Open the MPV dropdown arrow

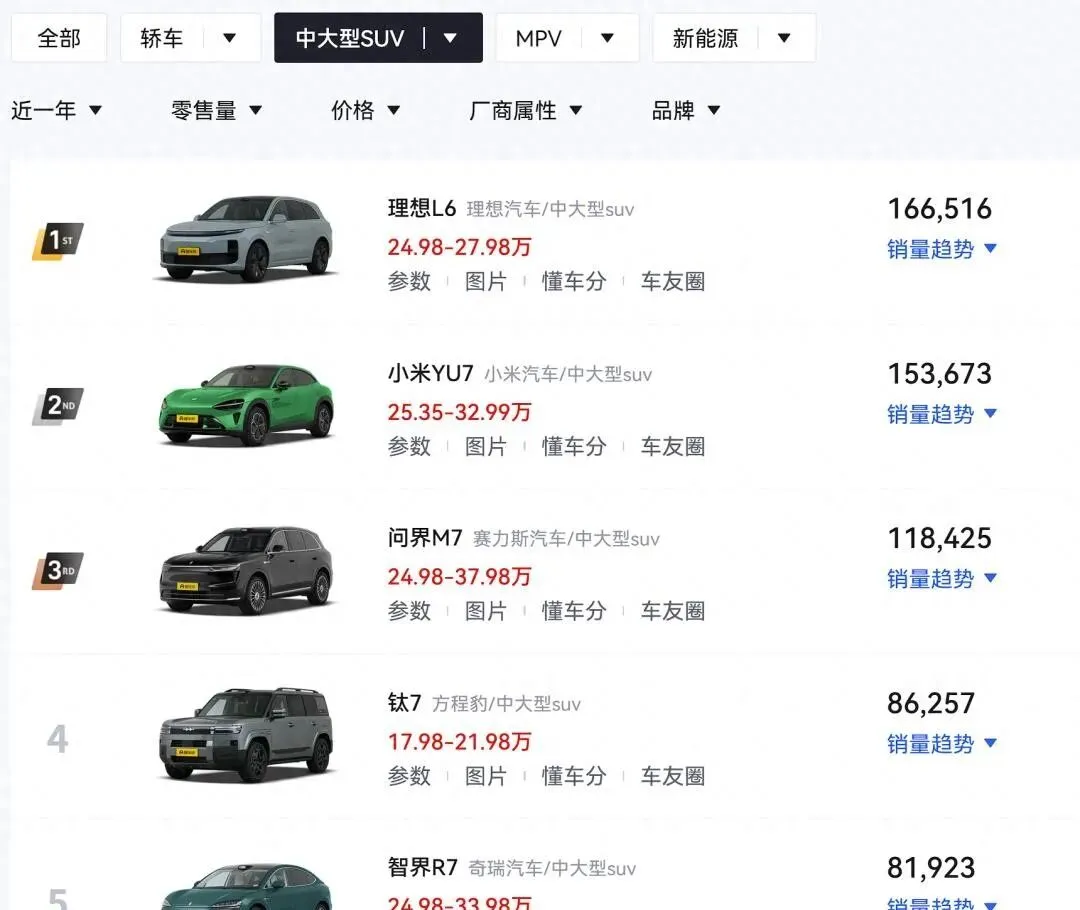608,38
